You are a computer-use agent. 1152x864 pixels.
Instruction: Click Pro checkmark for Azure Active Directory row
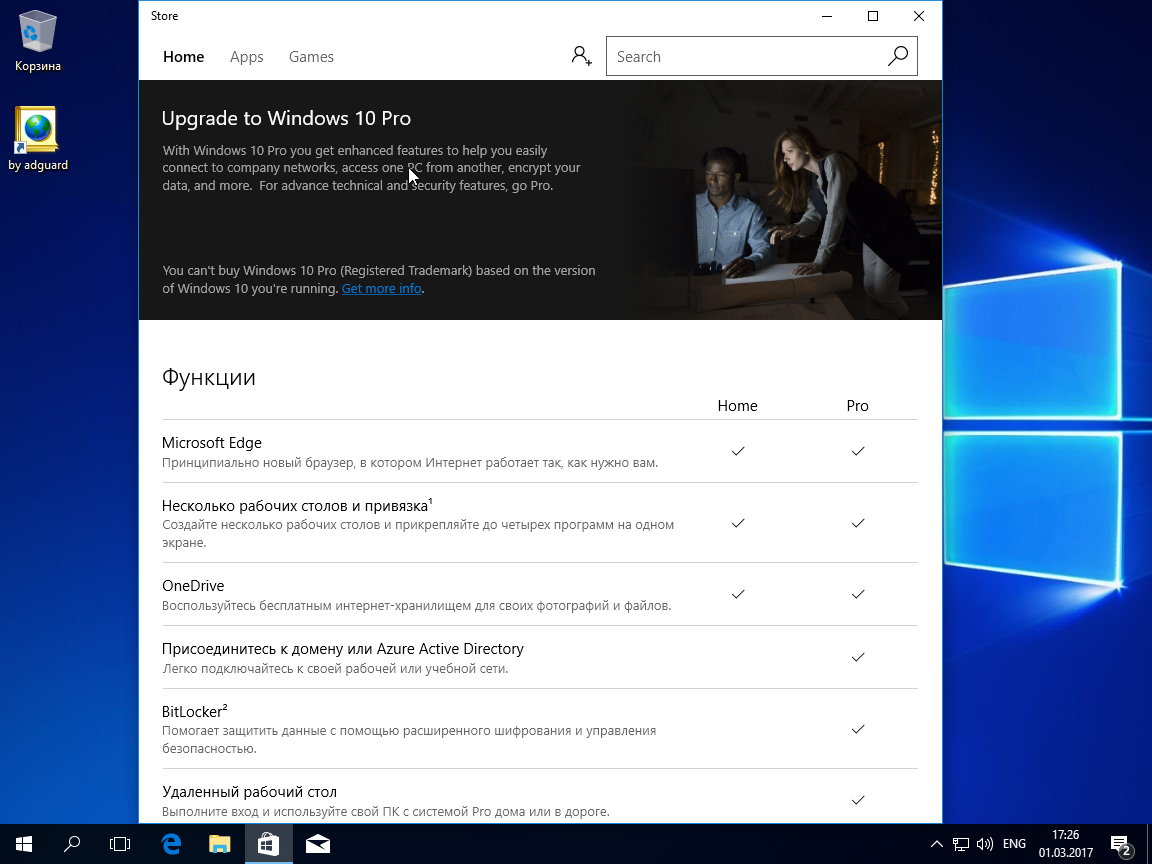coord(857,657)
